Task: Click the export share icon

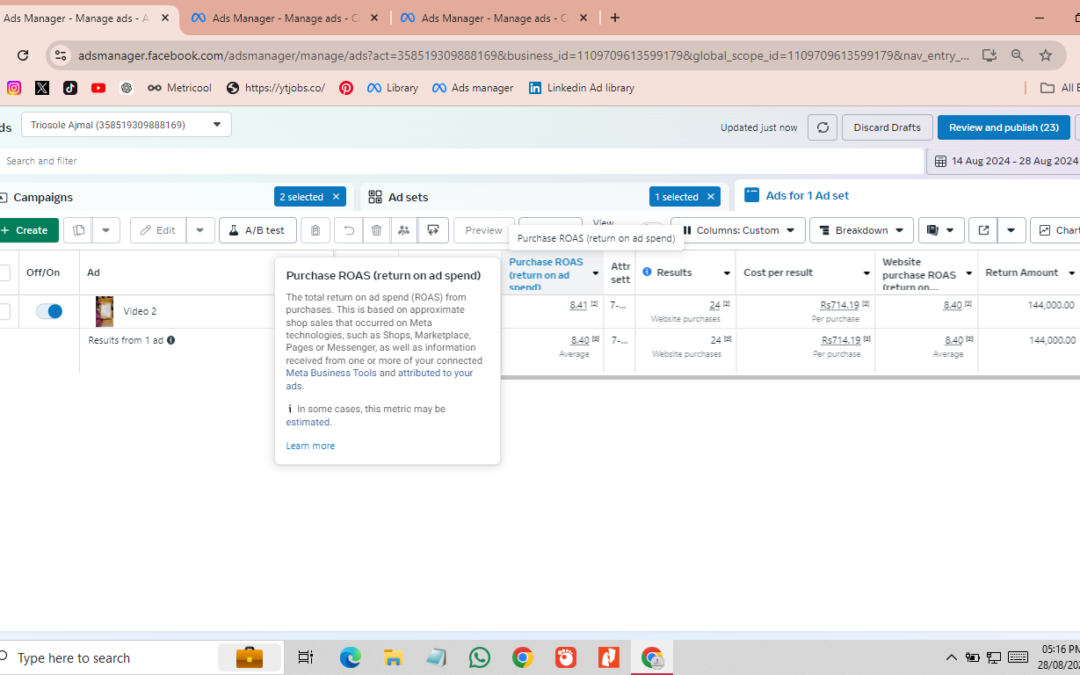Action: click(984, 230)
